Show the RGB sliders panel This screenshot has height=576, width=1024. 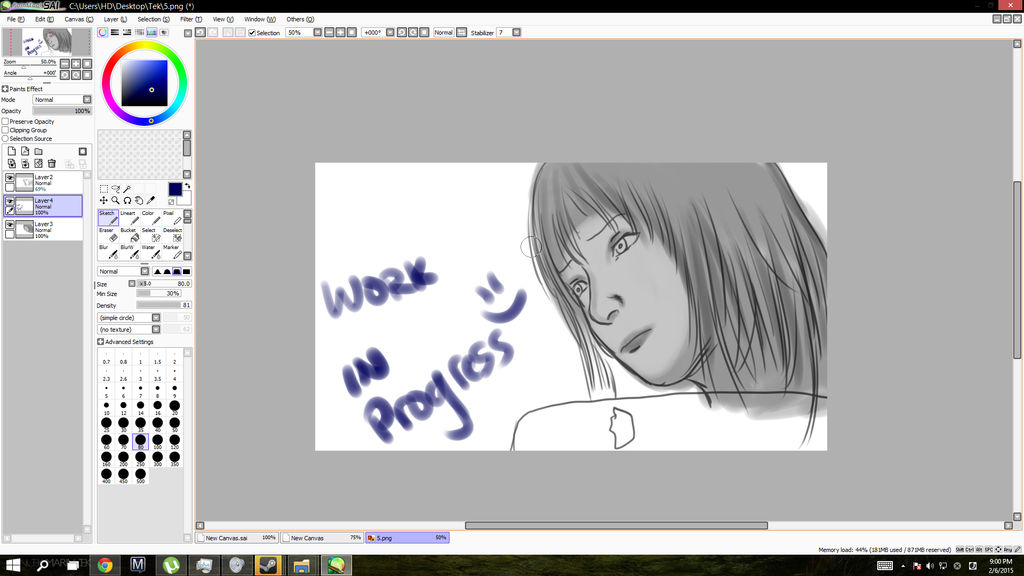[x=115, y=32]
